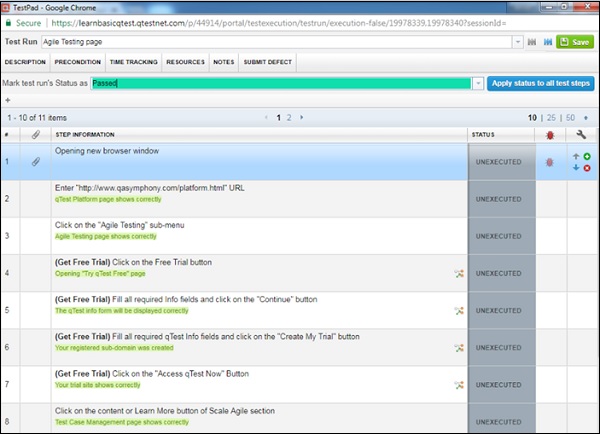Open the DESCRIPTION tab
The image size is (600, 434).
[25, 62]
